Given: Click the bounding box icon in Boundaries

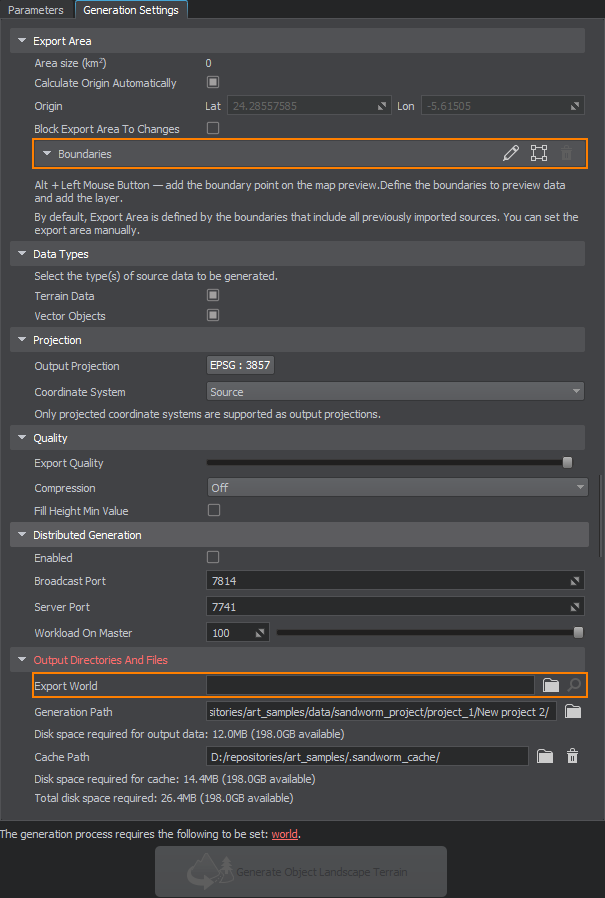Looking at the screenshot, I should point(539,153).
